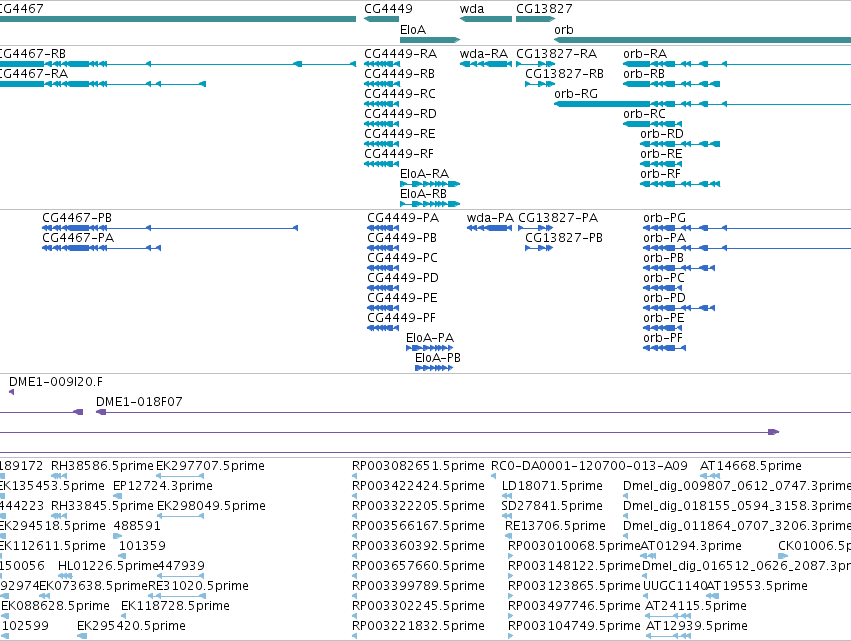Pick transcript CG4449-RD
The image size is (851, 641).
tap(382, 124)
